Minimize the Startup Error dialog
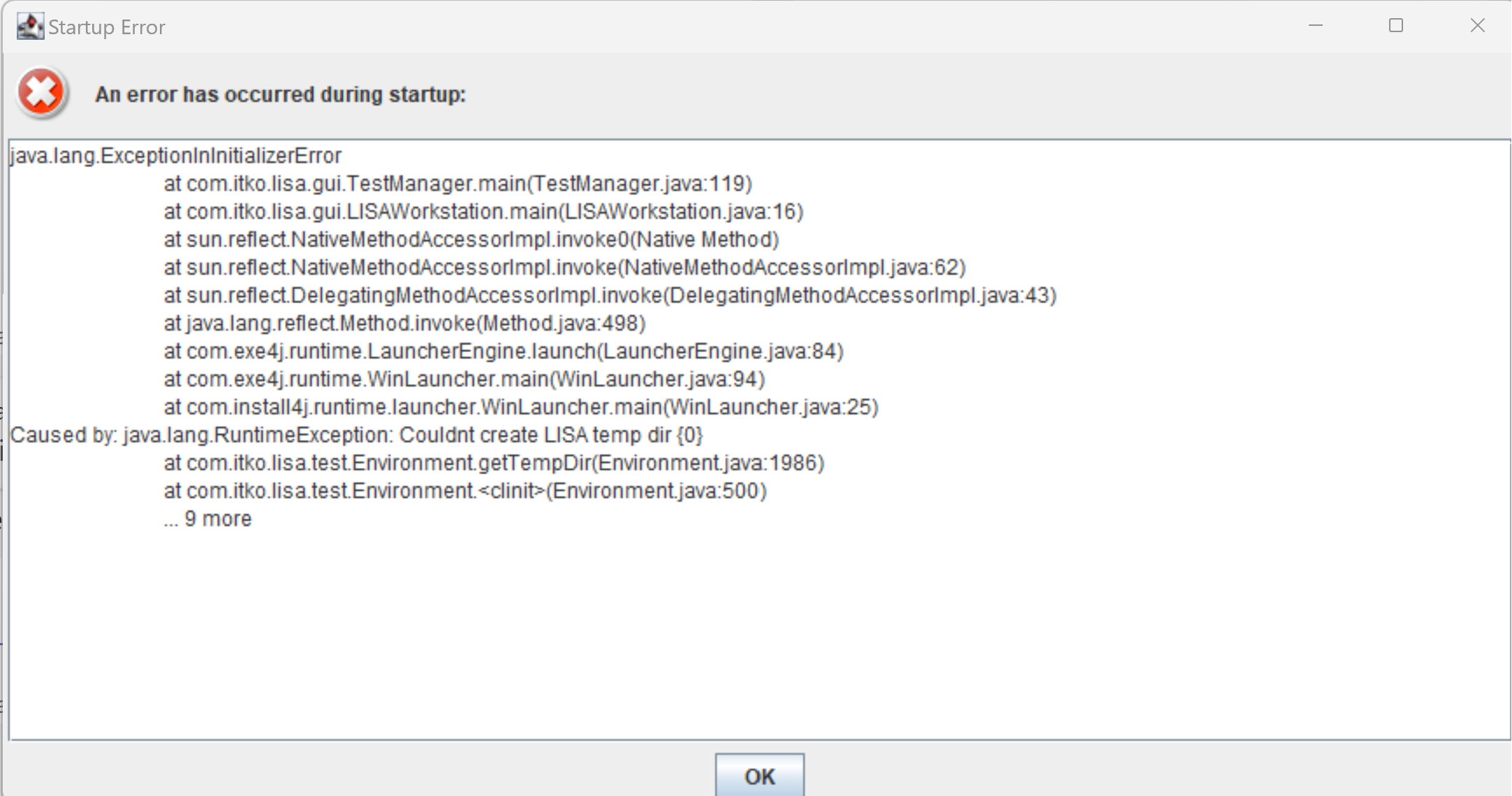This screenshot has height=796, width=1512. pyautogui.click(x=1316, y=26)
